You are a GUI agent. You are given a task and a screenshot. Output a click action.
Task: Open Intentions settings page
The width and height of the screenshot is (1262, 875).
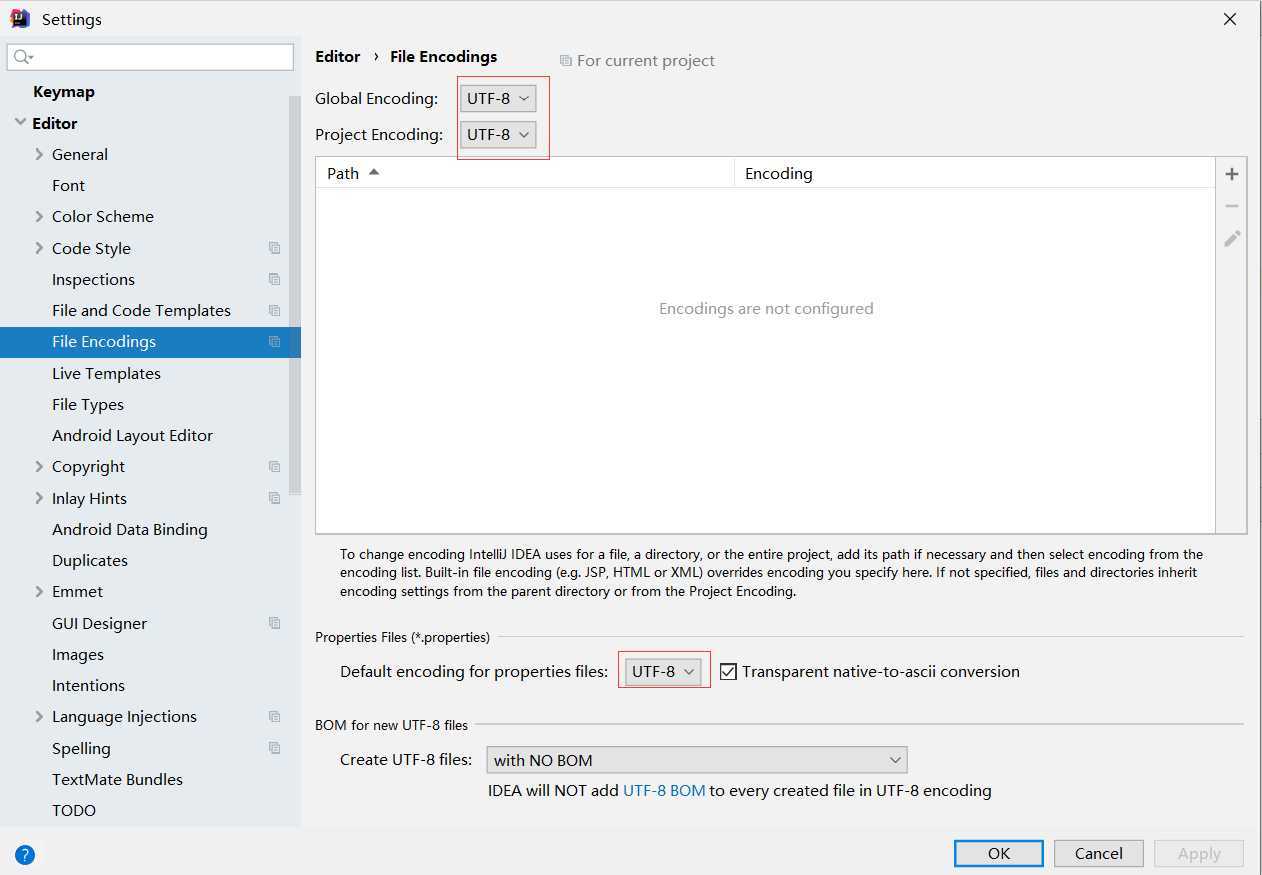click(88, 685)
